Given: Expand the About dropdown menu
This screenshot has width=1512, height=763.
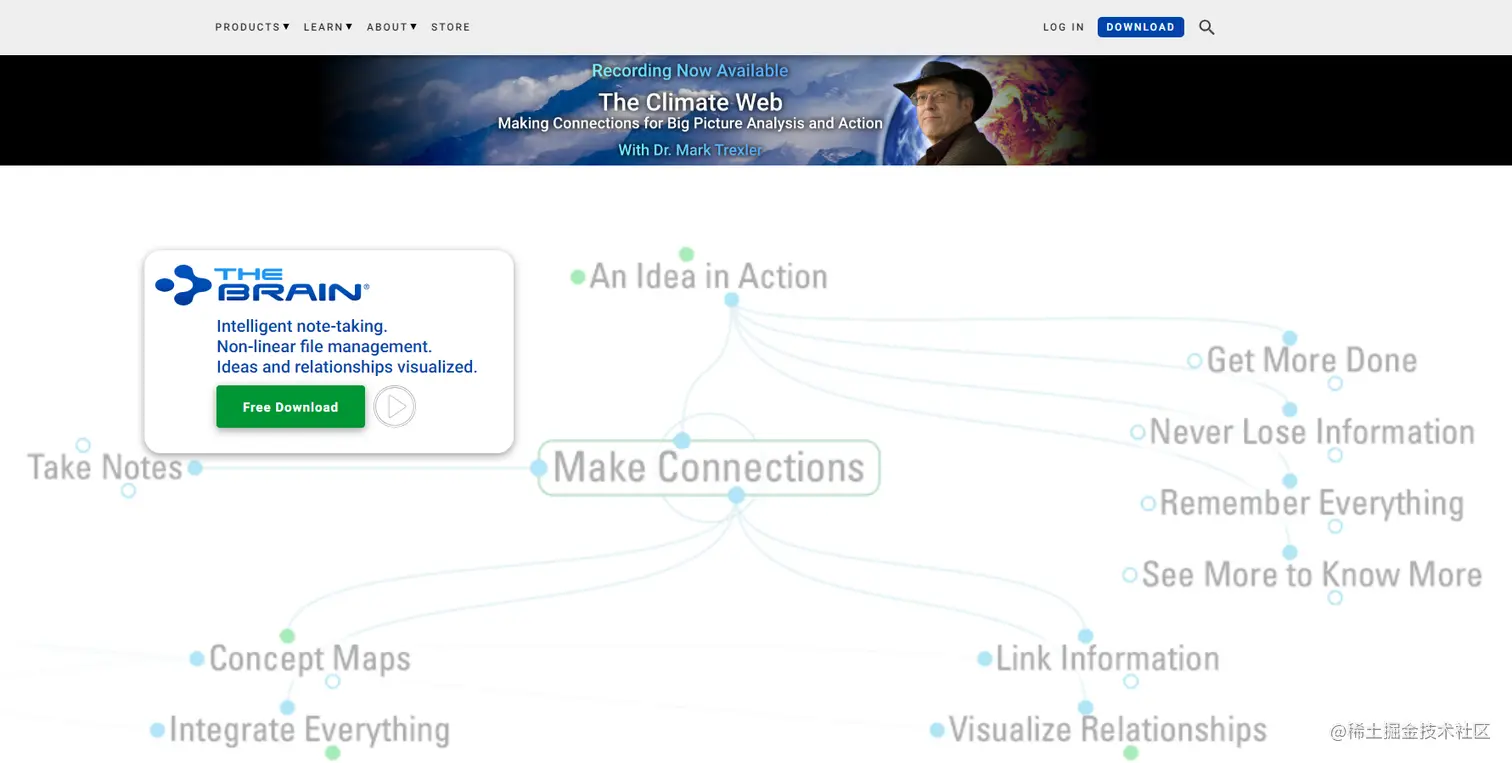Looking at the screenshot, I should pos(392,27).
